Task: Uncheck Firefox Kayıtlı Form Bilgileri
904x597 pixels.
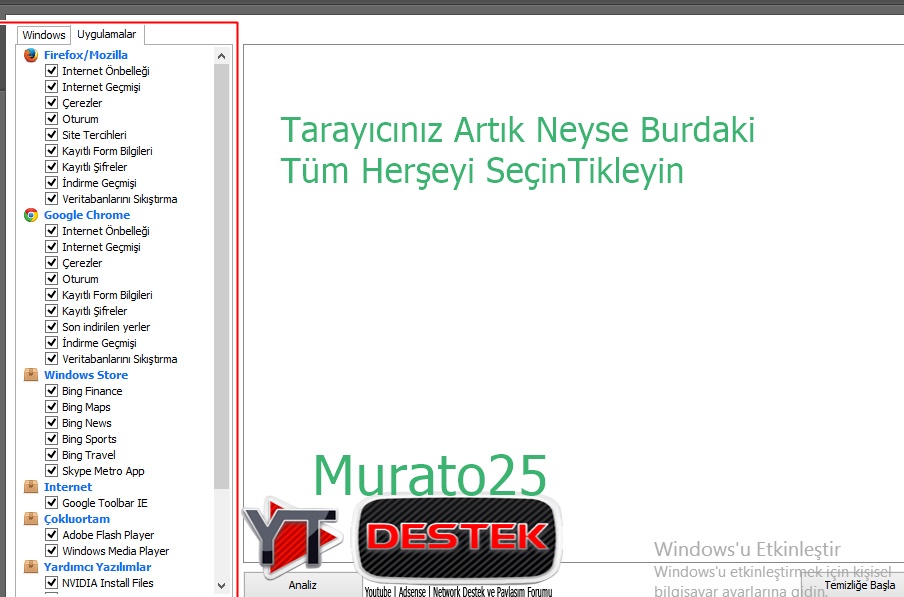Action: coord(51,151)
